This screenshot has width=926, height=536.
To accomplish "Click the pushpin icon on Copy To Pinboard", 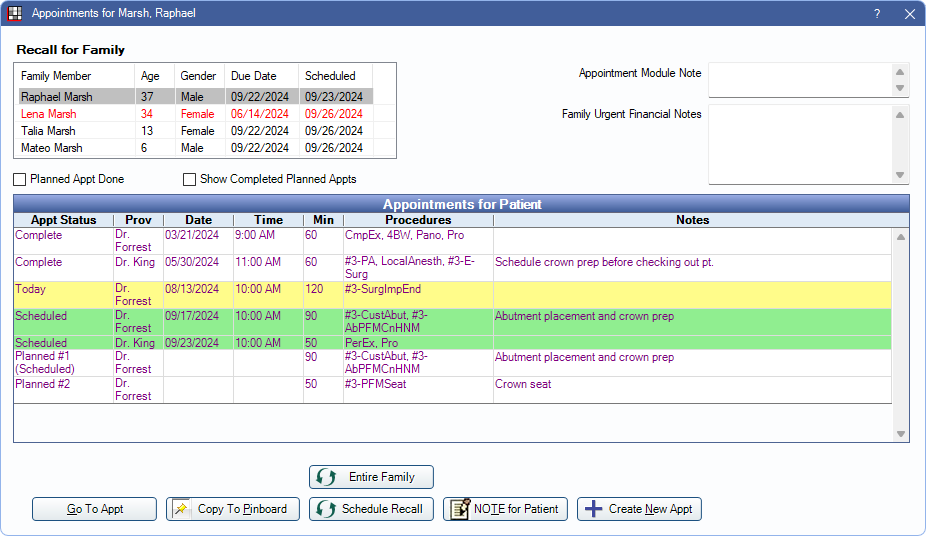I will [181, 509].
